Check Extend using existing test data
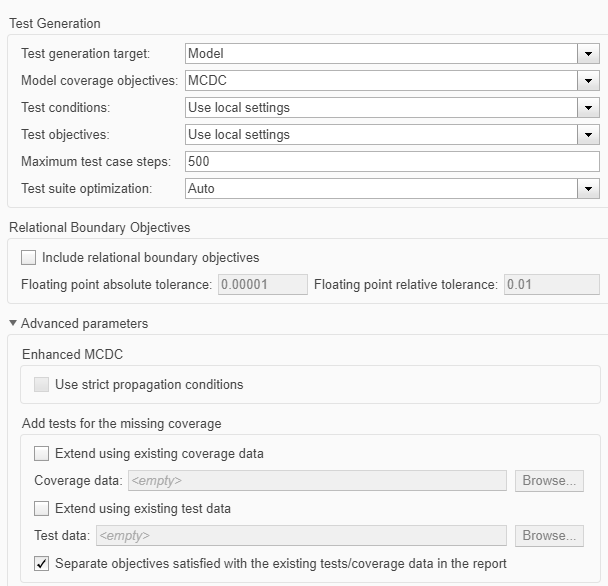608x586 pixels. coord(42,509)
